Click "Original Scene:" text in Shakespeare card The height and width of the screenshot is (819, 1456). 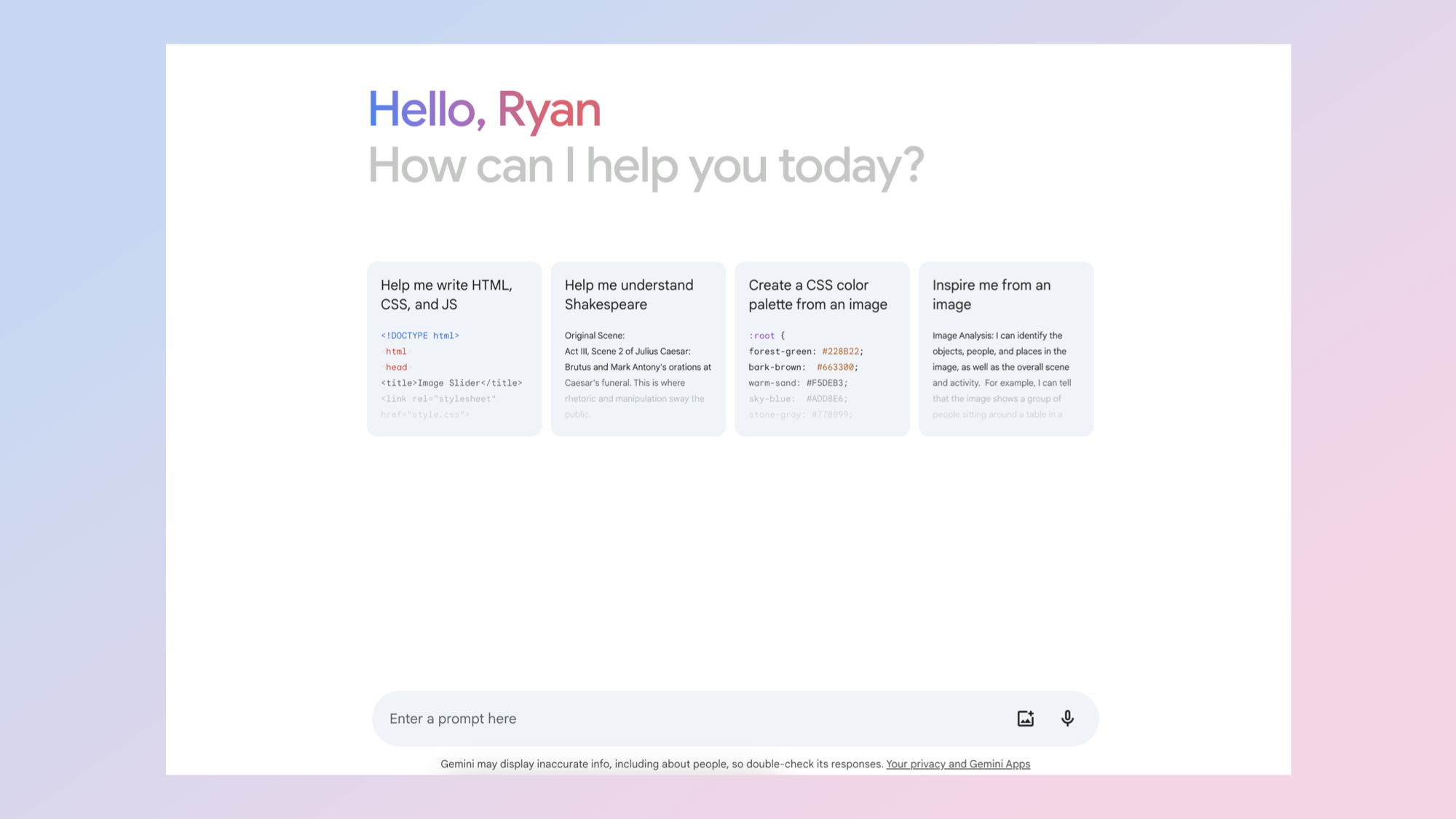[x=594, y=336]
